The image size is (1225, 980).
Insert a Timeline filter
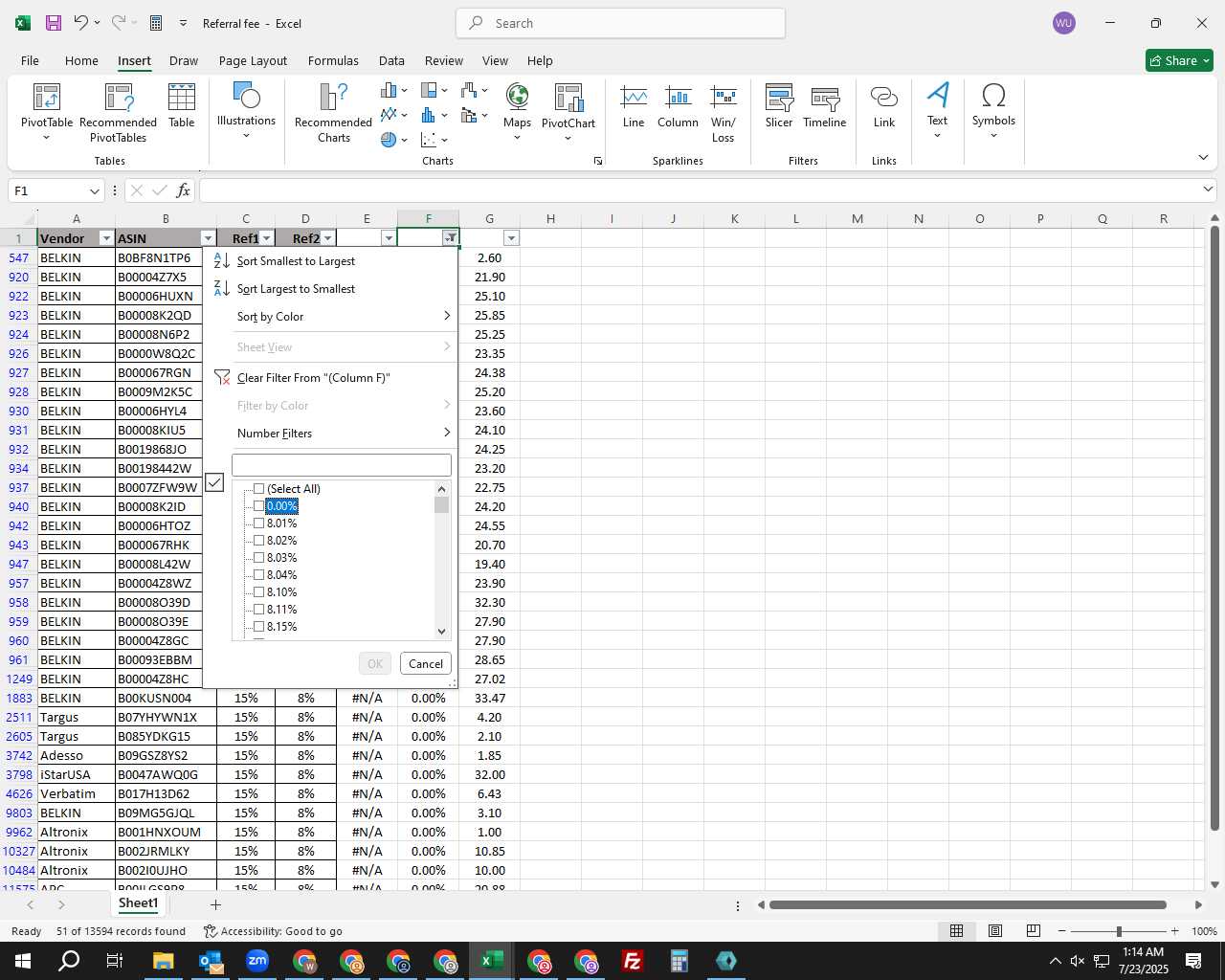tap(825, 106)
